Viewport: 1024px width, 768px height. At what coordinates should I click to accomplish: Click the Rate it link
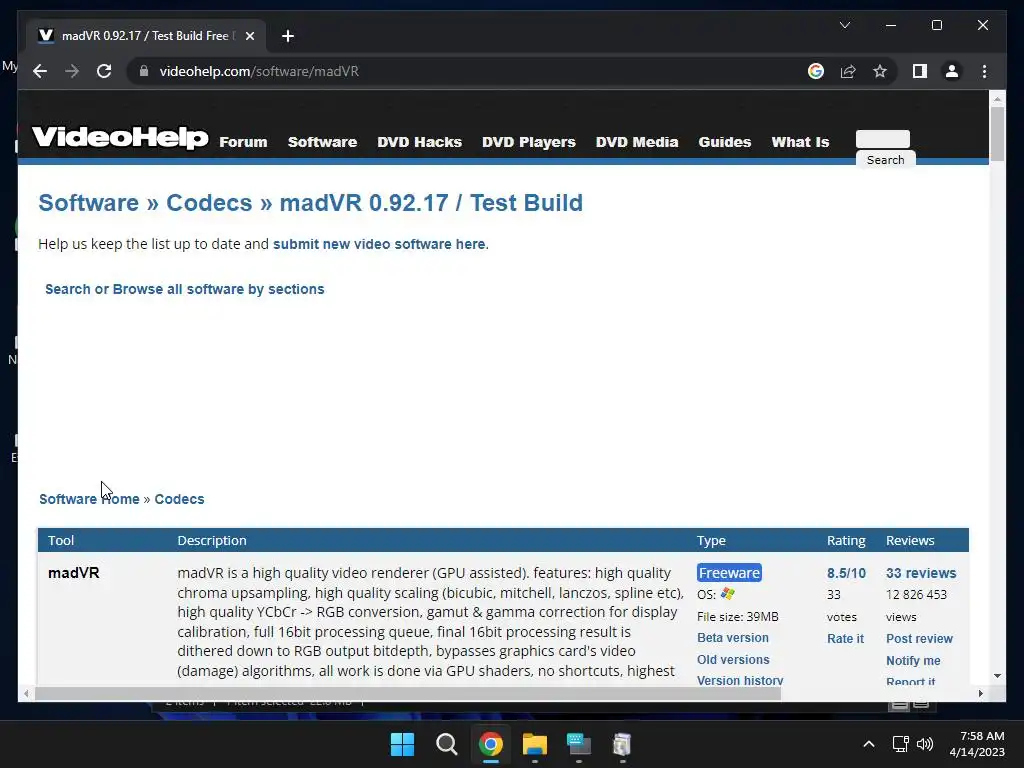point(845,639)
